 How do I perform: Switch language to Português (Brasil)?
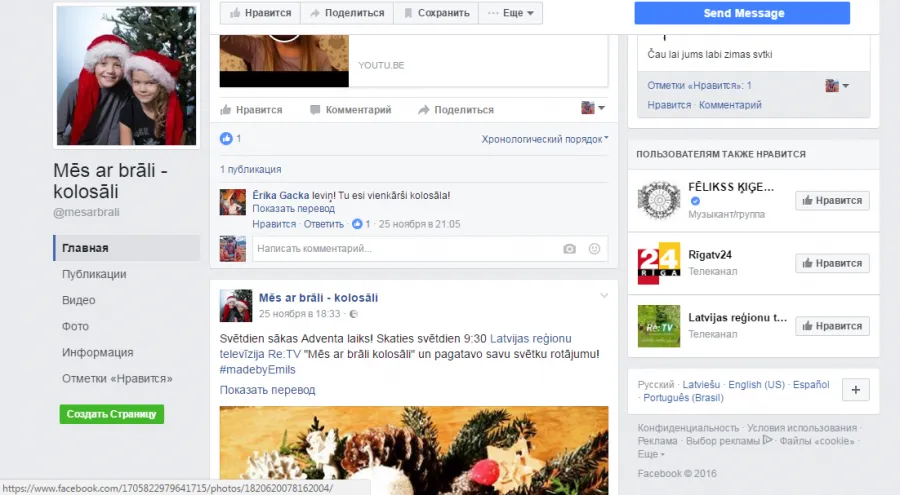click(x=683, y=397)
